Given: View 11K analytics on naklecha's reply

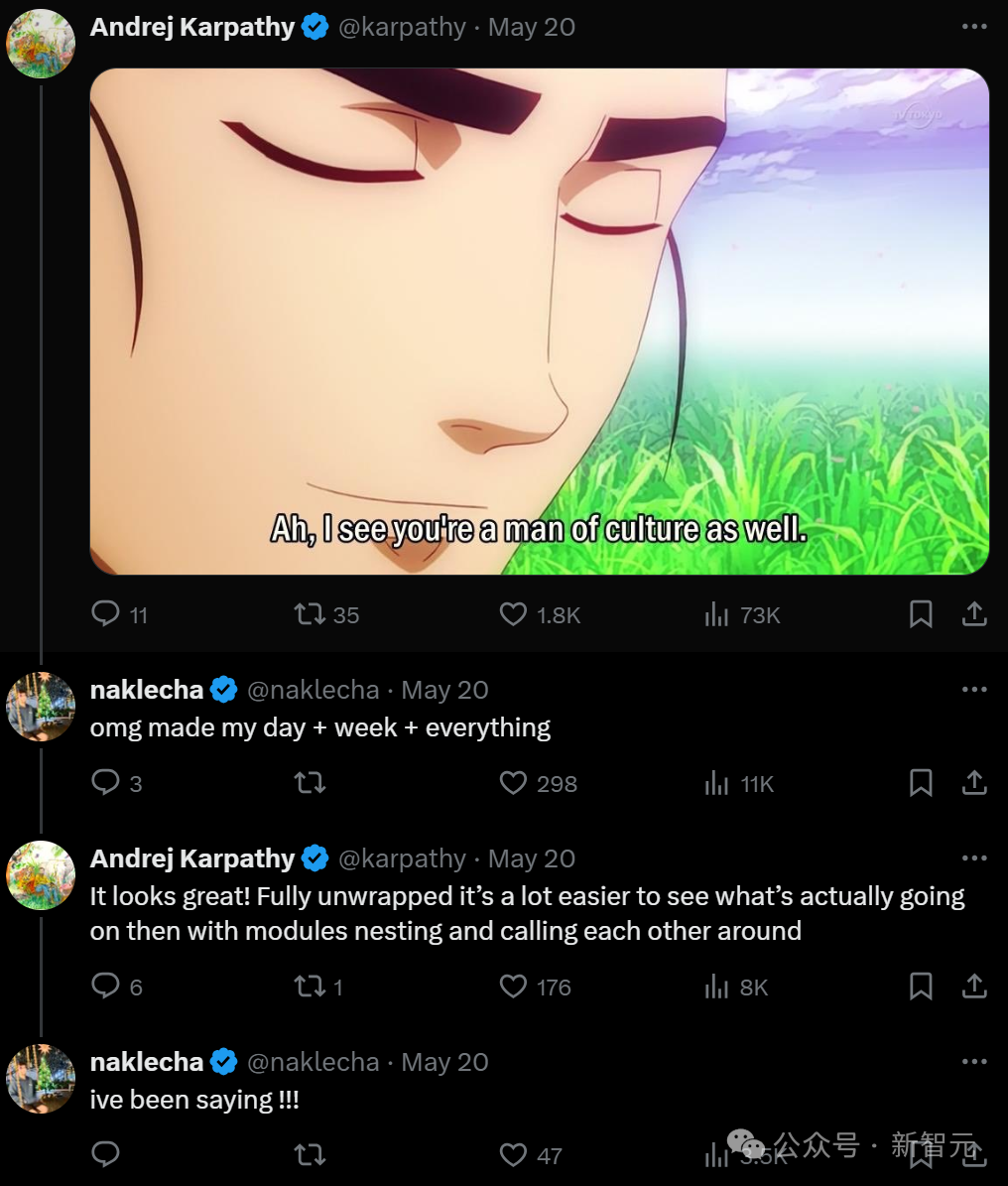Looking at the screenshot, I should 739,783.
